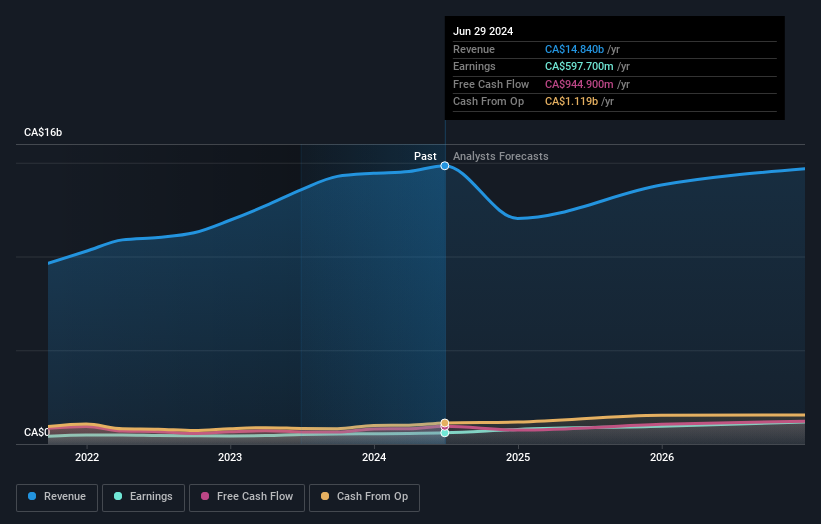Toggle the Revenue legend series

pos(57,497)
